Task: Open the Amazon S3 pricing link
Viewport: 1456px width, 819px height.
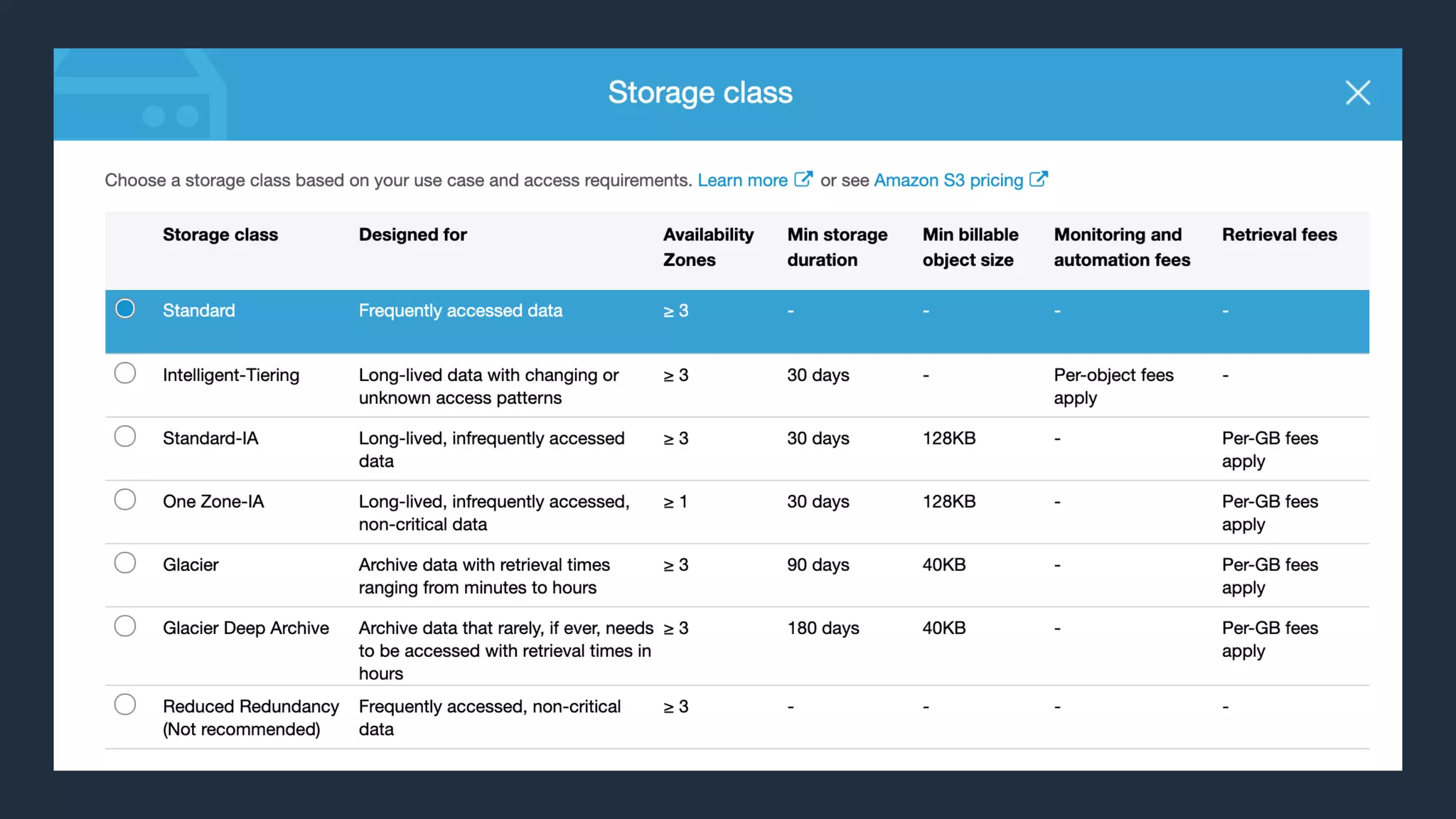Action: click(948, 181)
